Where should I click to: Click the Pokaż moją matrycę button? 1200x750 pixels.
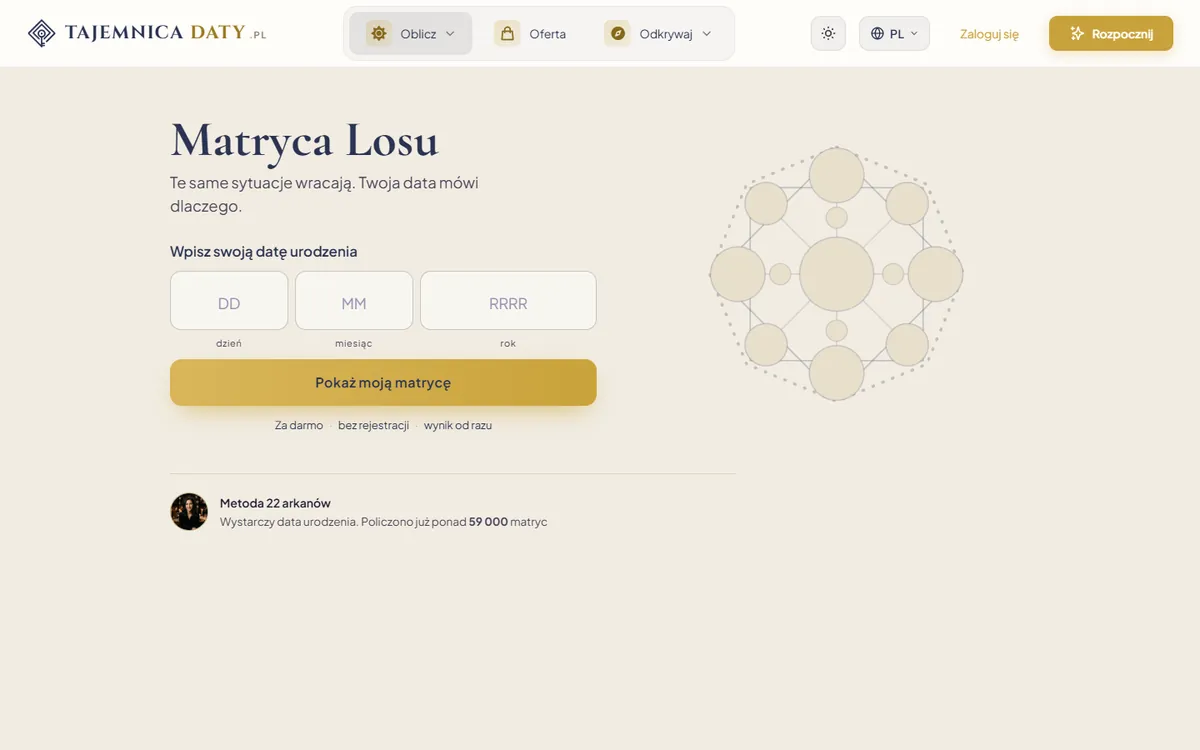383,382
